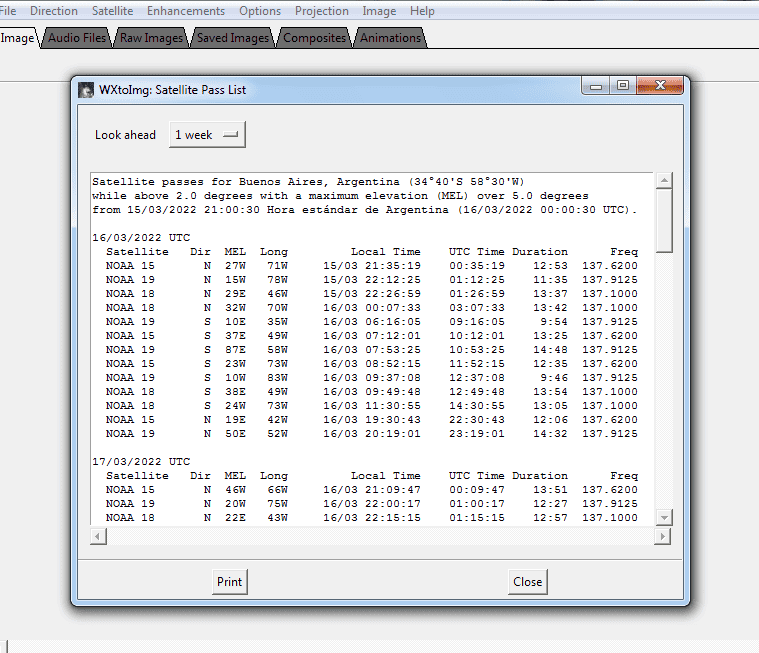This screenshot has width=759, height=653.
Task: Switch to the Audio Files tab
Action: [x=77, y=38]
